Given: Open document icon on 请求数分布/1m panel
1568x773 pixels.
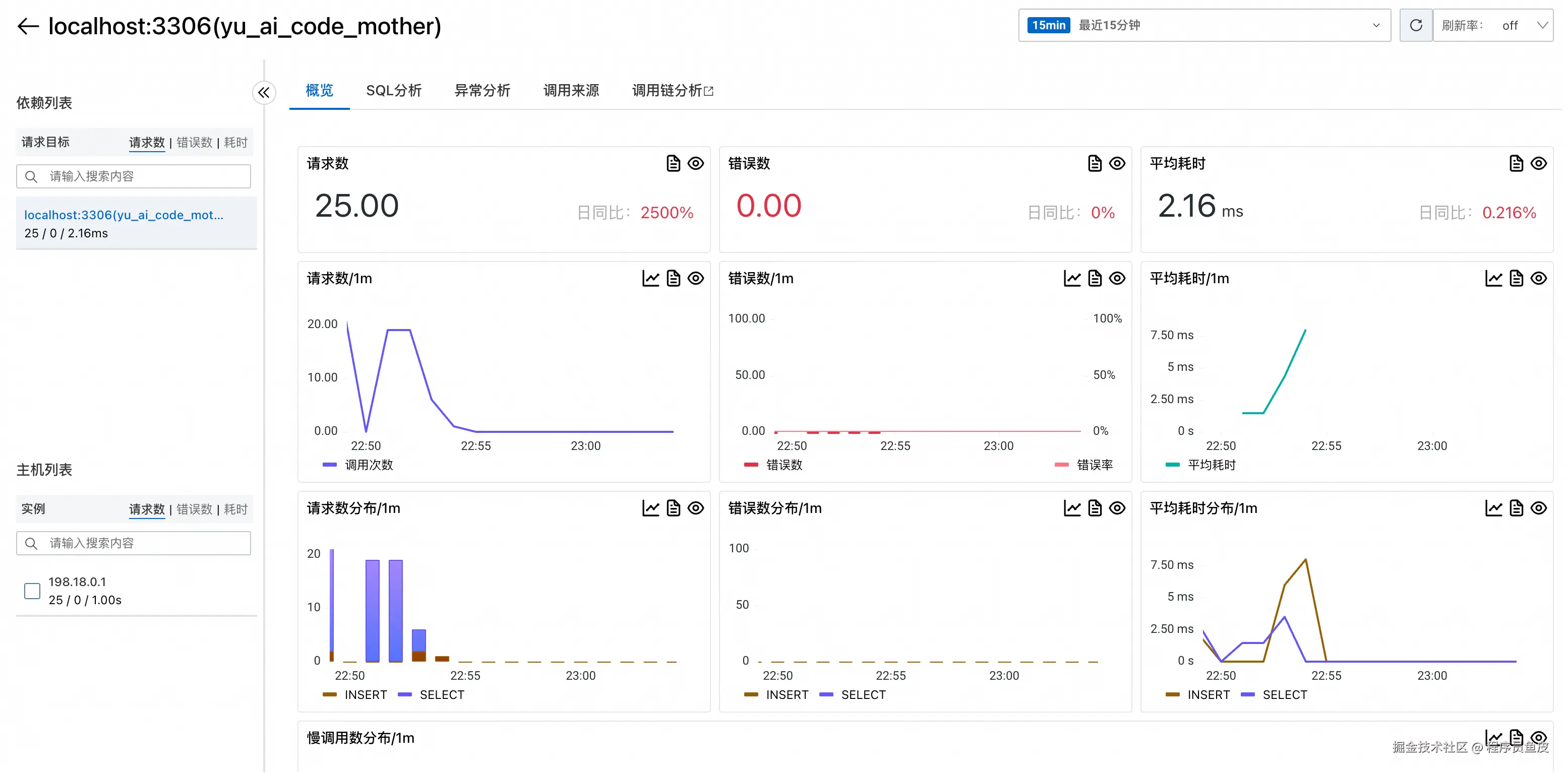Looking at the screenshot, I should [x=673, y=508].
